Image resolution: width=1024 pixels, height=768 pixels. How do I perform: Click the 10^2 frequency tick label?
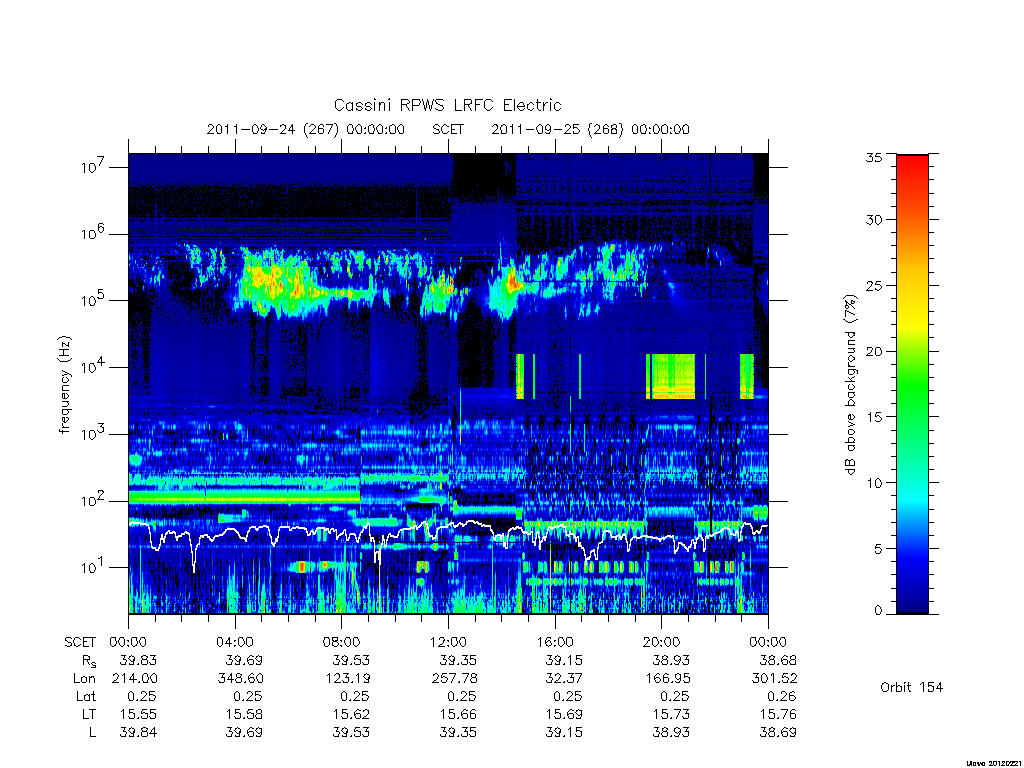(94, 501)
